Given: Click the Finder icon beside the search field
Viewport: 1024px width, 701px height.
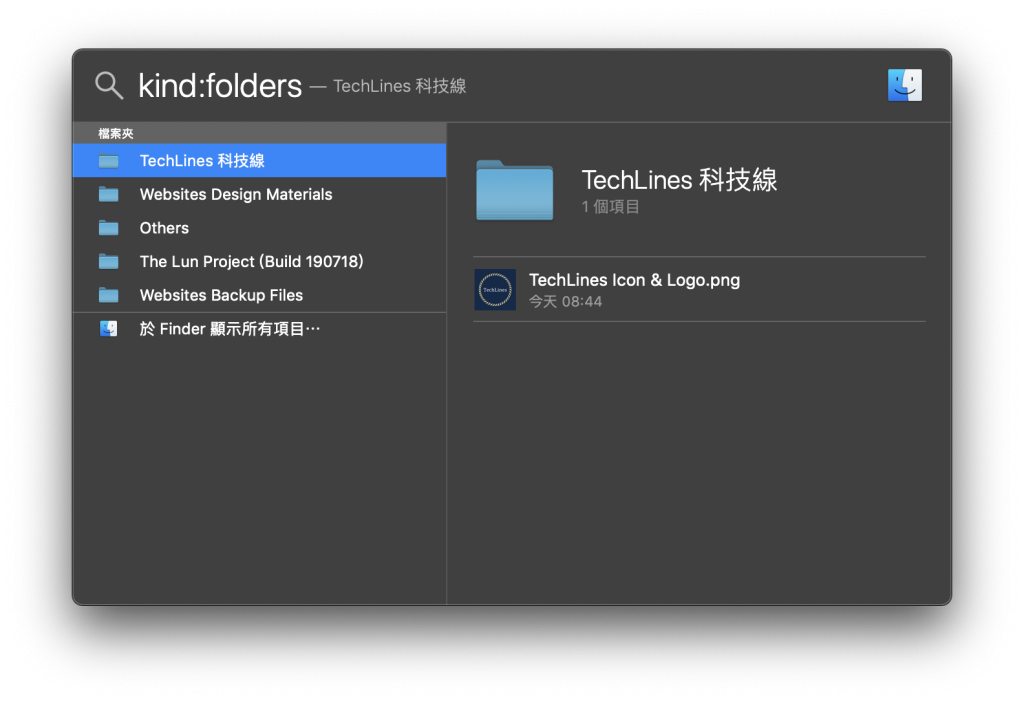Looking at the screenshot, I should pyautogui.click(x=904, y=85).
